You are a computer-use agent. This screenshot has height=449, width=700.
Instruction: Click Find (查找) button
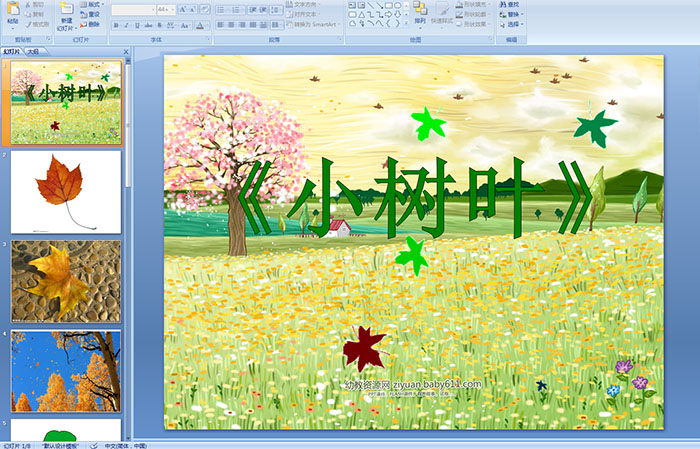coord(509,4)
